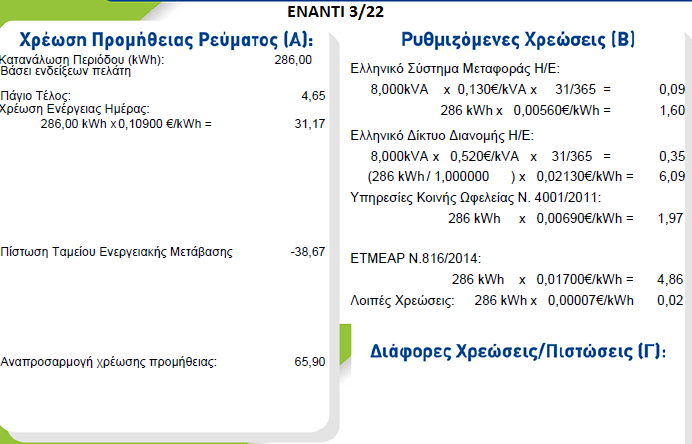This screenshot has height=444, width=692.
Task: Click the Πάγιο Τέλος label
Action: (35, 96)
